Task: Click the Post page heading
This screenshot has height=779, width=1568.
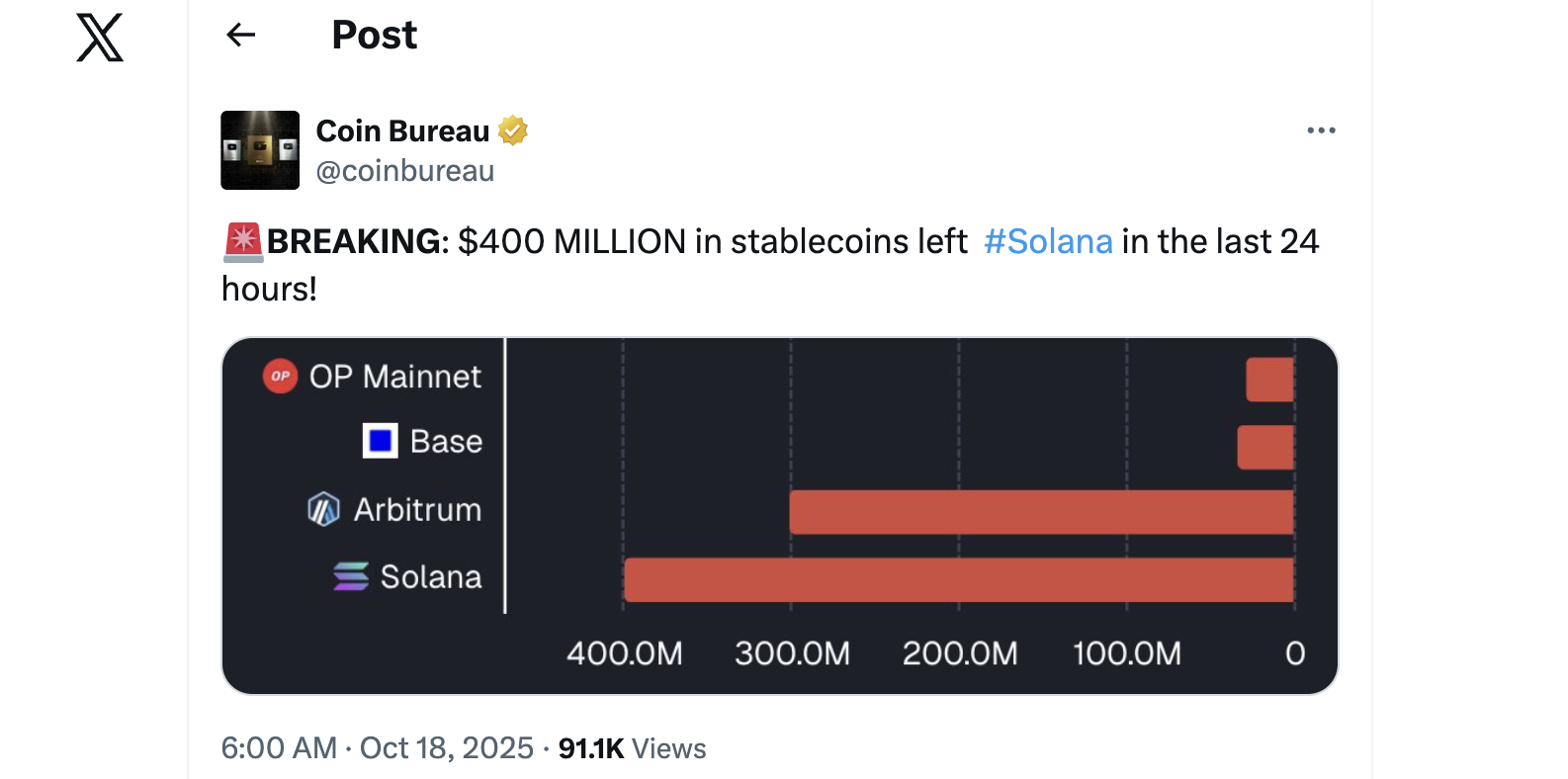Action: click(374, 36)
